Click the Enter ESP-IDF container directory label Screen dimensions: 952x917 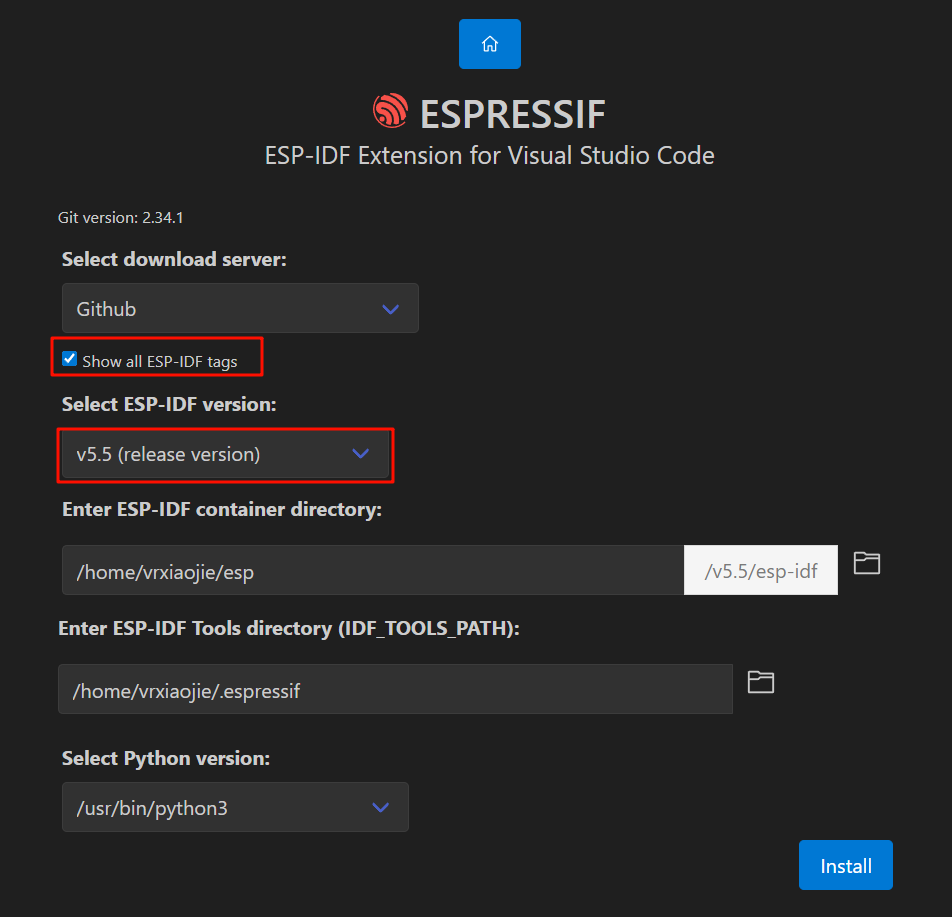[221, 509]
